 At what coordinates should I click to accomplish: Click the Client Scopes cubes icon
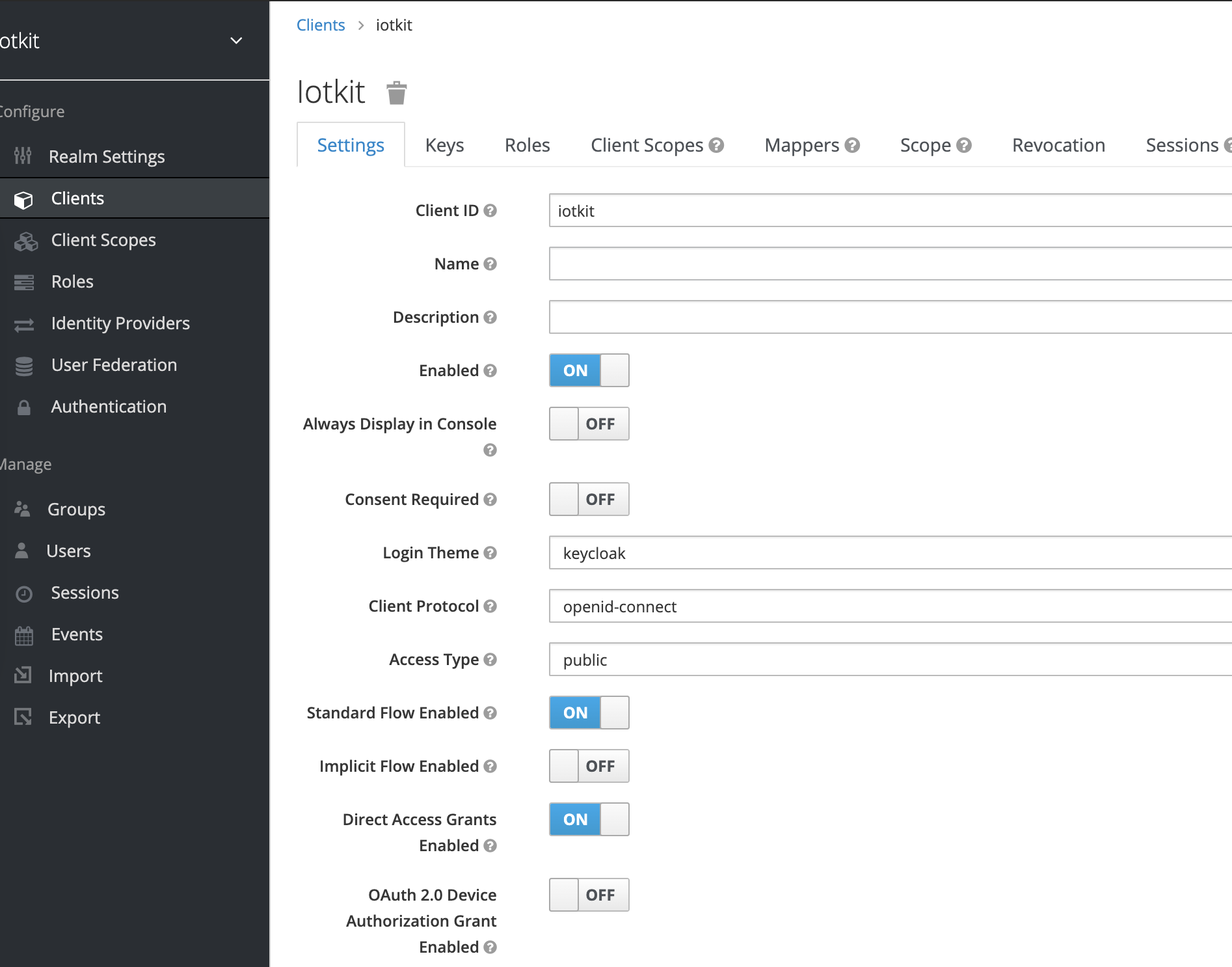[26, 241]
